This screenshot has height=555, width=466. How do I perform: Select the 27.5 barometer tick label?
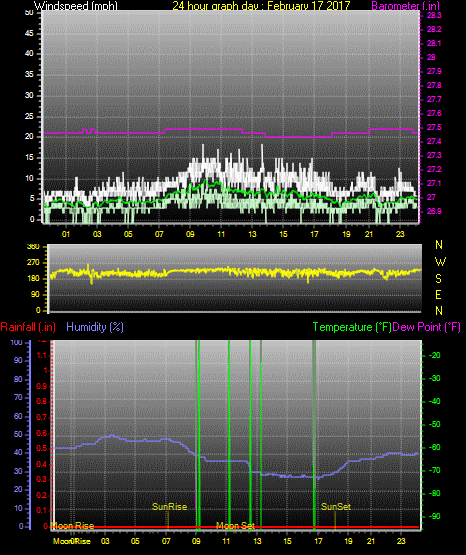click(434, 127)
